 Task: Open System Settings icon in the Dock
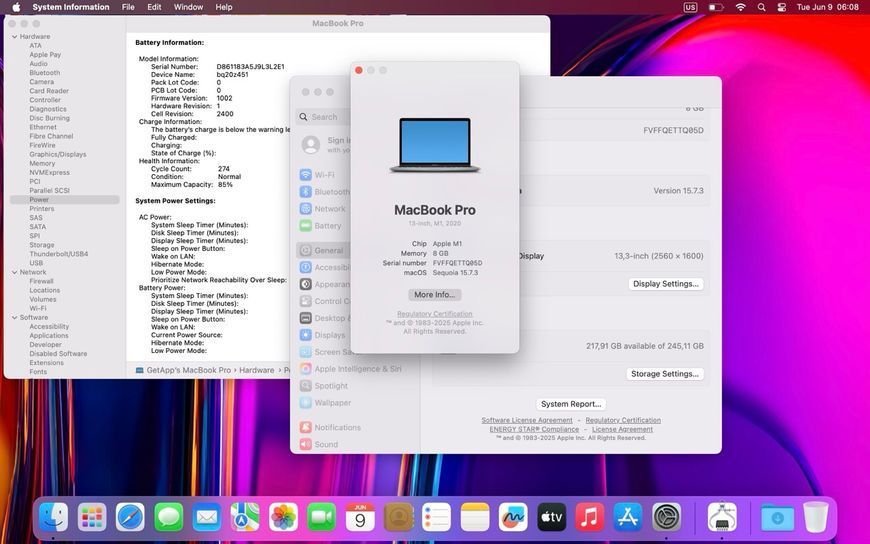666,517
